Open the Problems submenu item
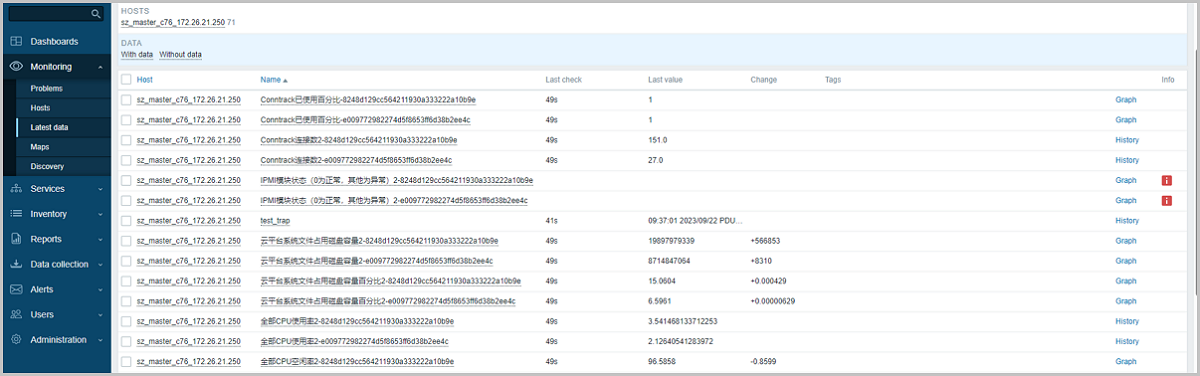Screen dimensions: 1200x376 47,88
